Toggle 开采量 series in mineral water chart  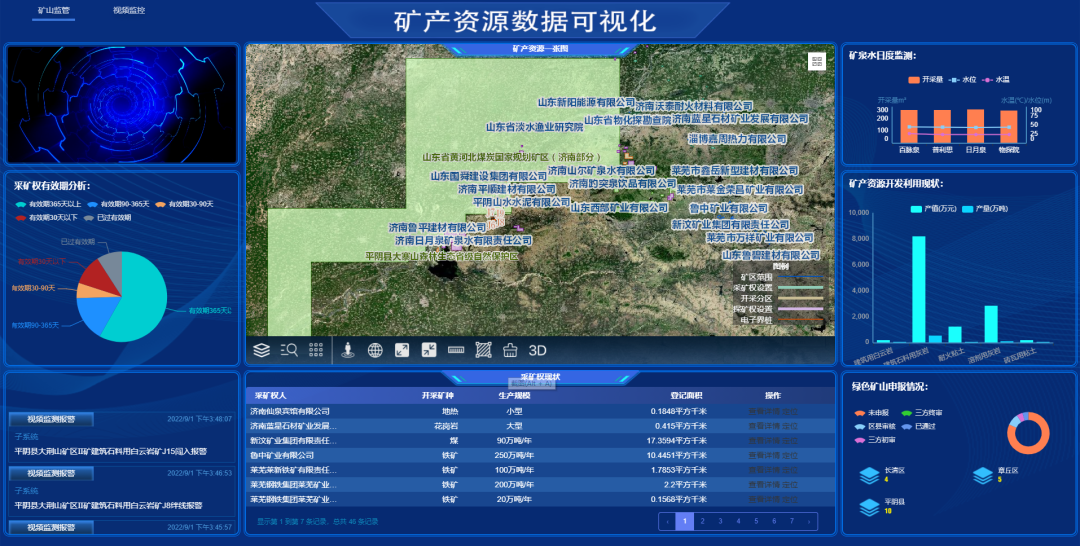click(x=926, y=80)
